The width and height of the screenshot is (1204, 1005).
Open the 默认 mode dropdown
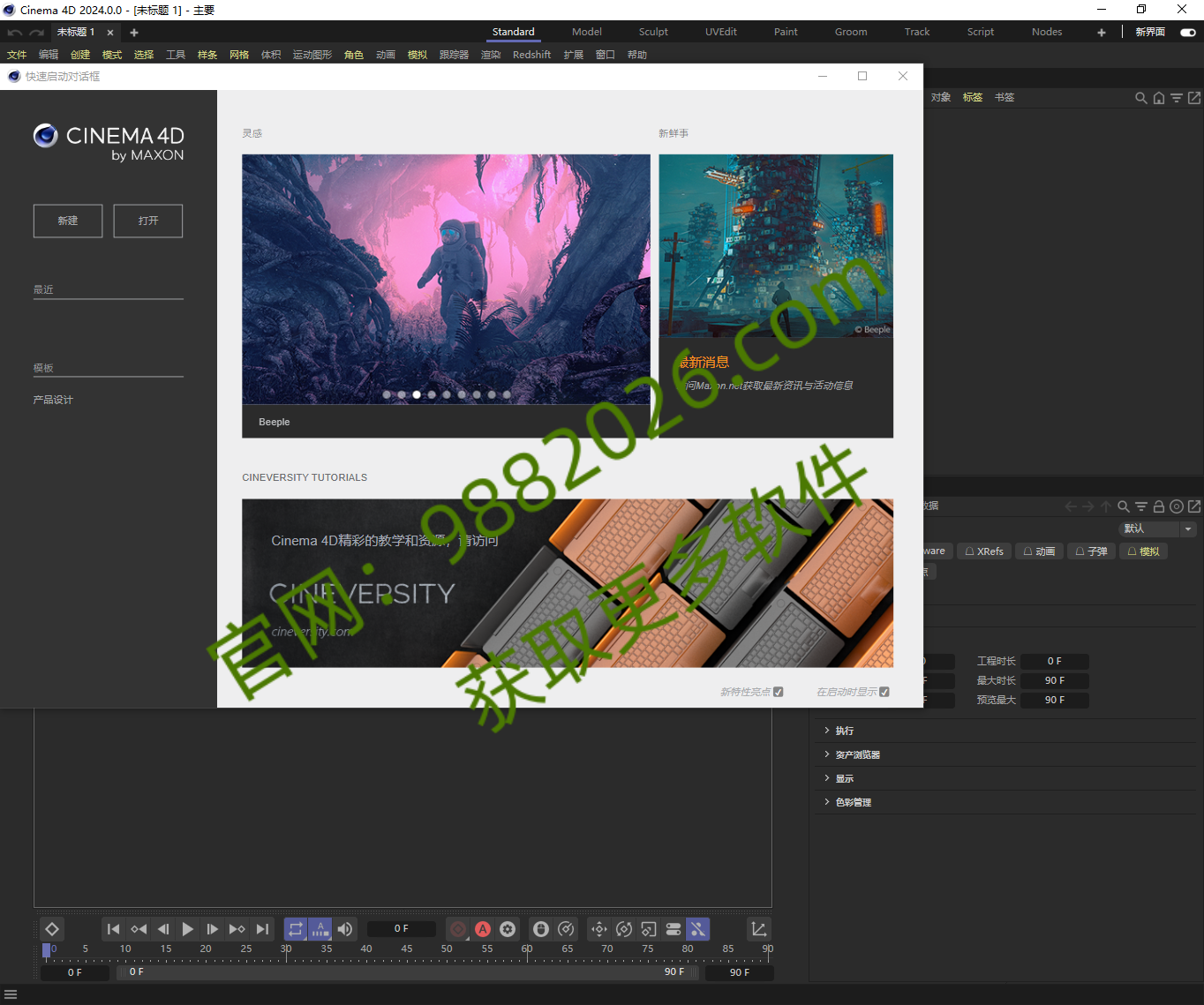[1157, 529]
